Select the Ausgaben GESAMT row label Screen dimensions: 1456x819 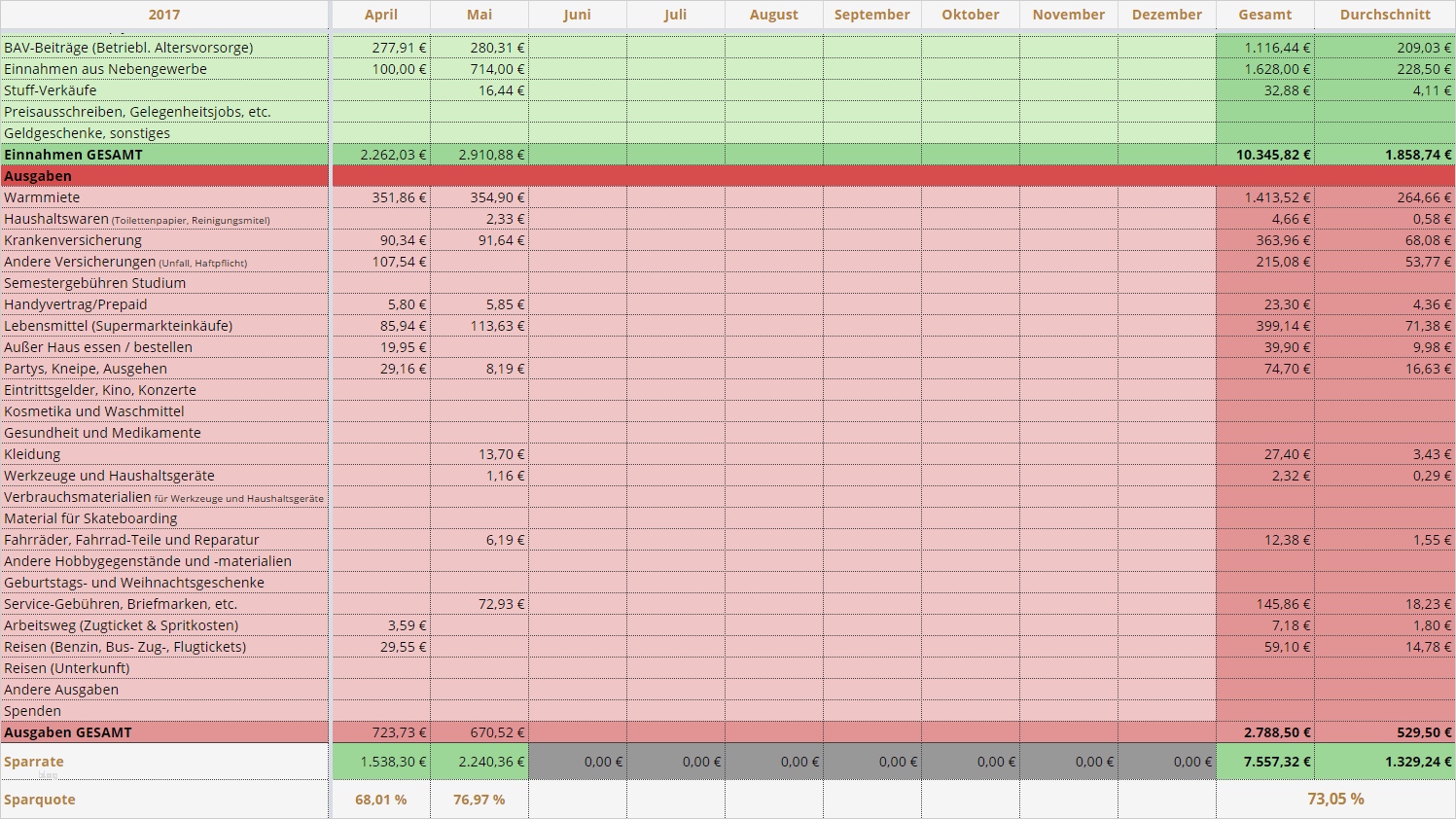point(68,732)
